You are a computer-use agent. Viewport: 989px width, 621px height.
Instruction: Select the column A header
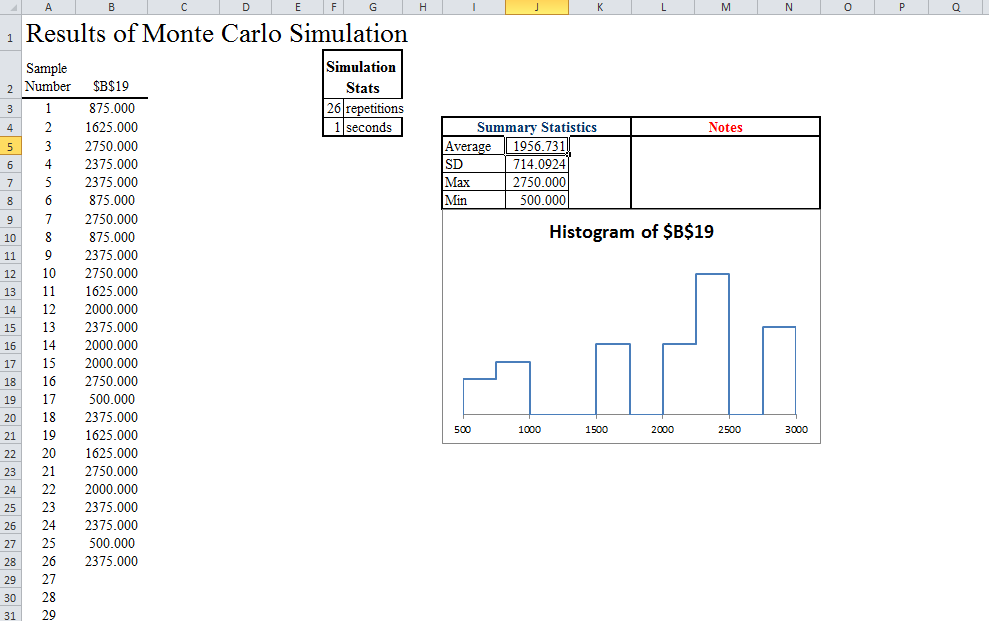tap(49, 7)
